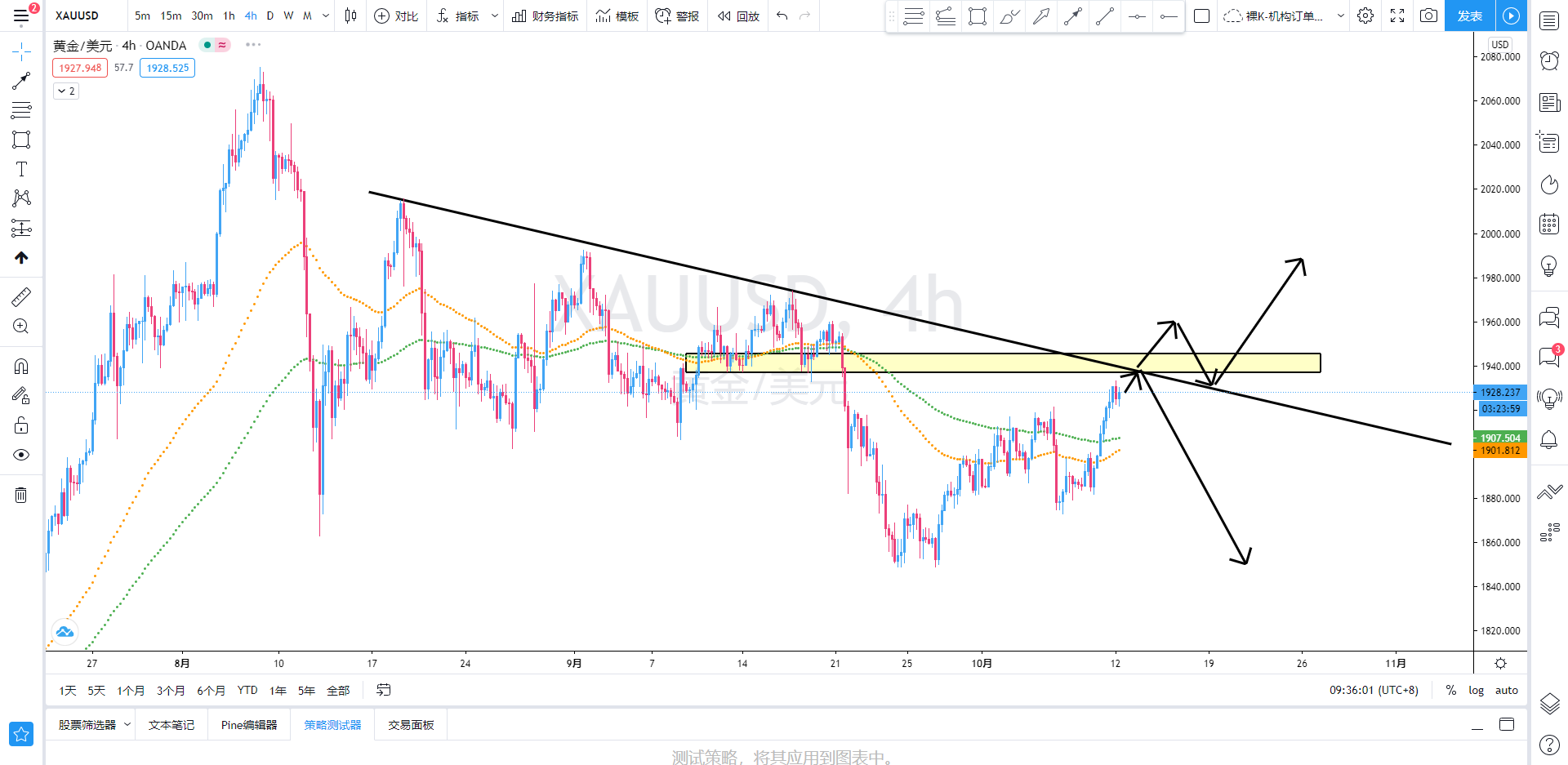Switch to Pine编辑器 tab
1568x765 pixels.
coord(249,725)
